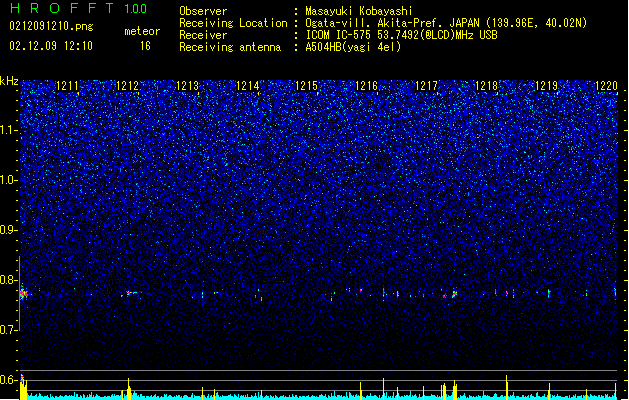This screenshot has width=629, height=400.
Task: Click the kHz axis unit label
Action: (x=9, y=81)
